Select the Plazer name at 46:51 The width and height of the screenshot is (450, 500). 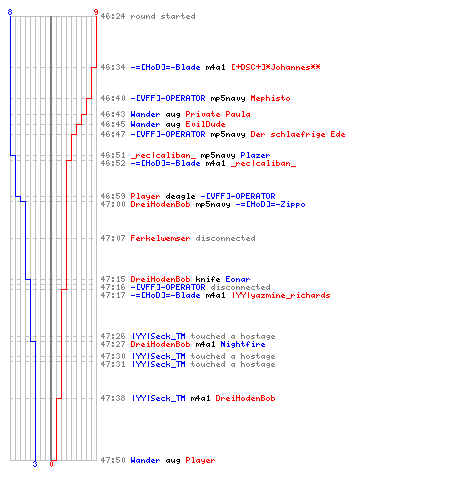[x=255, y=155]
